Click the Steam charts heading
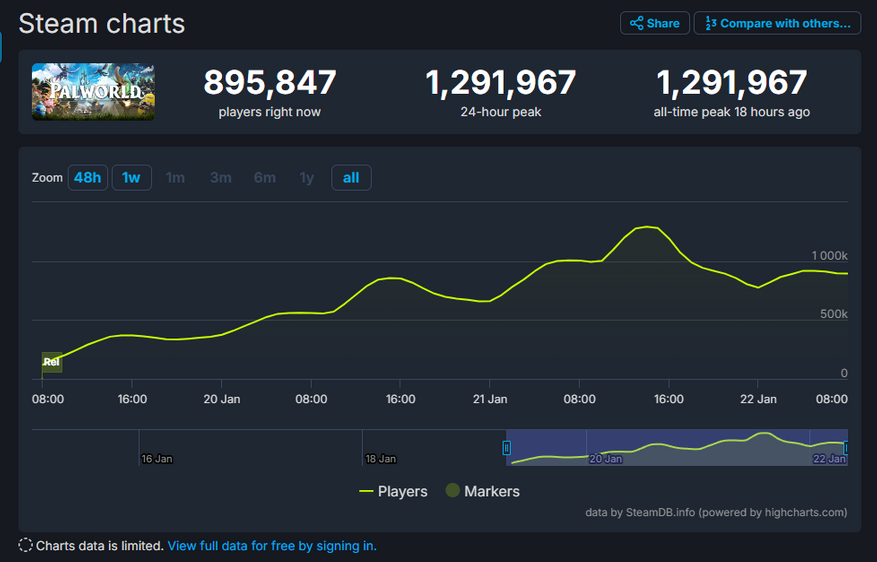This screenshot has width=877, height=562. point(101,23)
